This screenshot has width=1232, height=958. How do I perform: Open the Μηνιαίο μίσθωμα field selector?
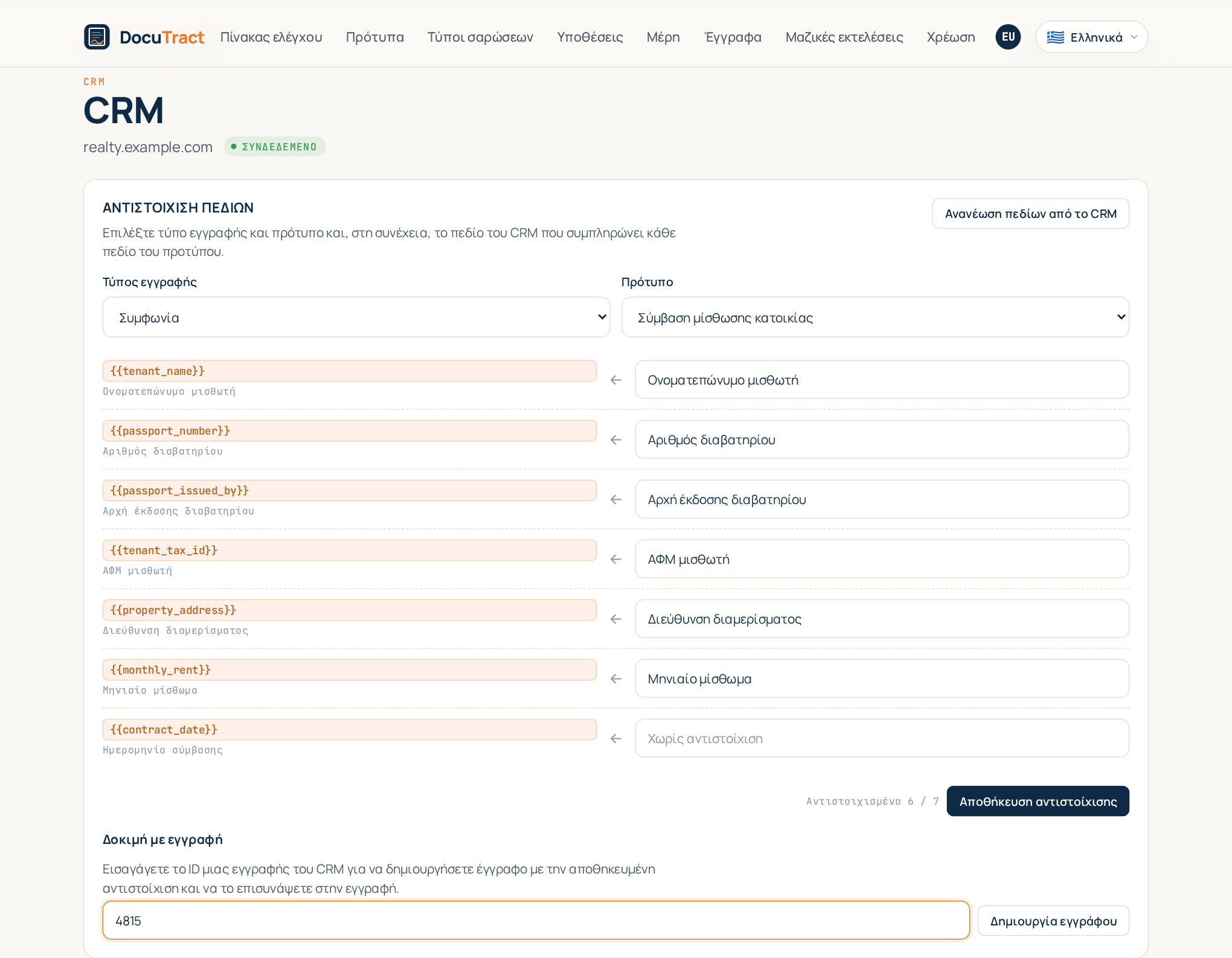pos(882,679)
